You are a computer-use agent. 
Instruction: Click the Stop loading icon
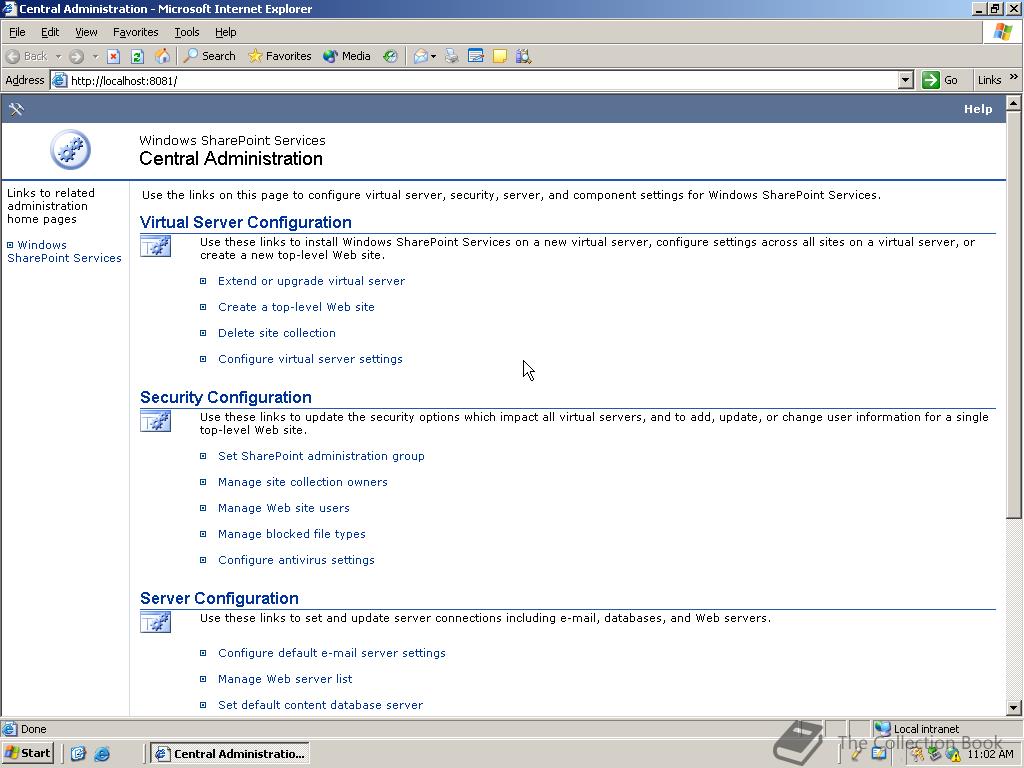[x=114, y=56]
